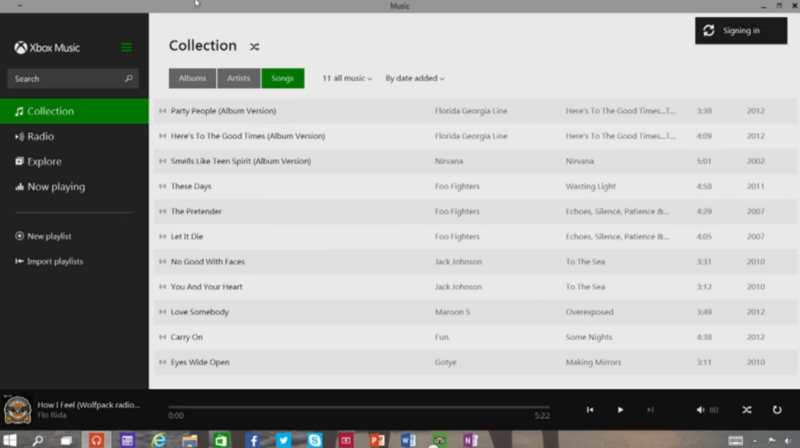
Task: Open the Windows Start button
Action: [10, 440]
